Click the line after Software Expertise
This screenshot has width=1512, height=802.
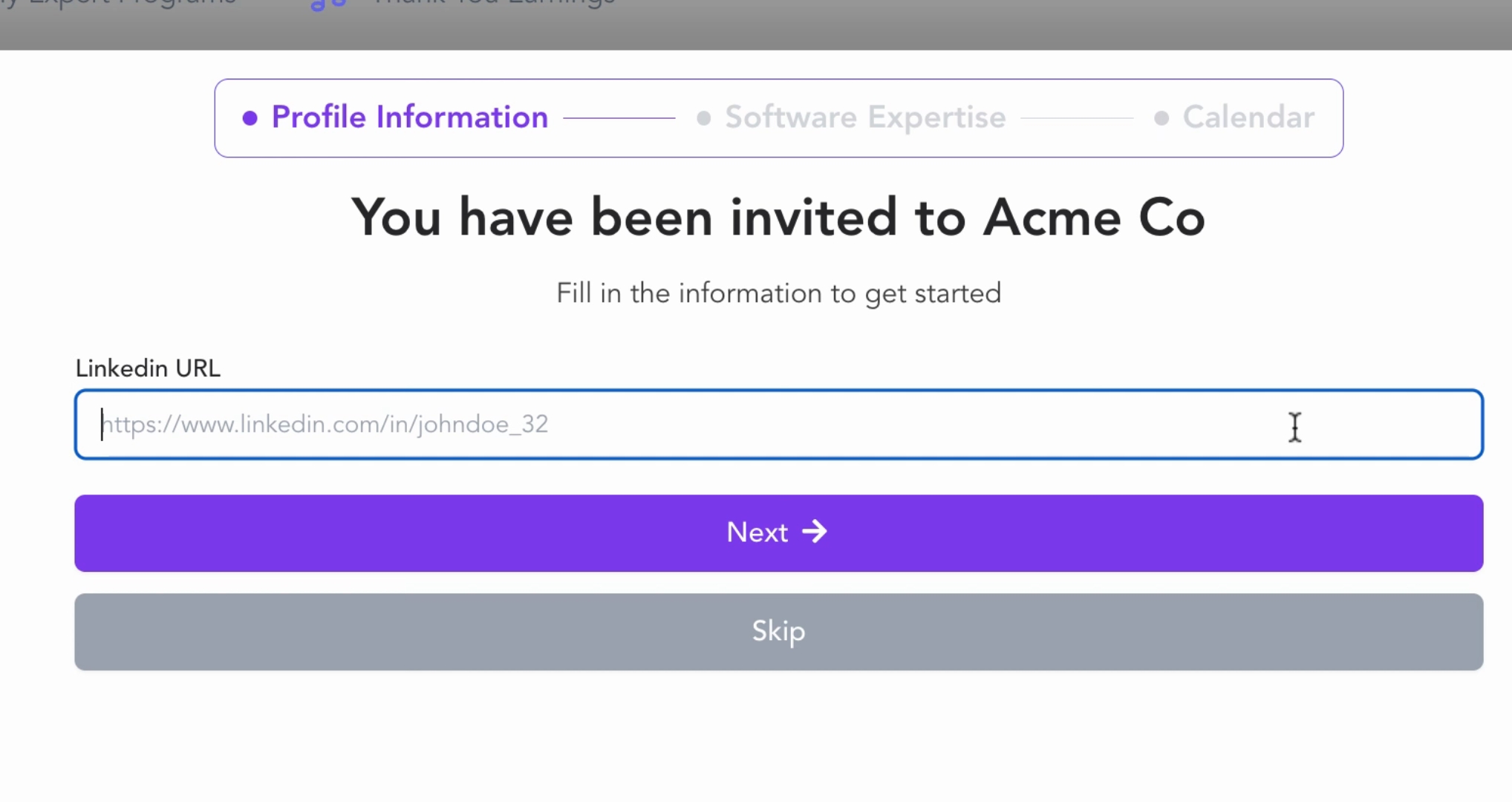pyautogui.click(x=1077, y=118)
